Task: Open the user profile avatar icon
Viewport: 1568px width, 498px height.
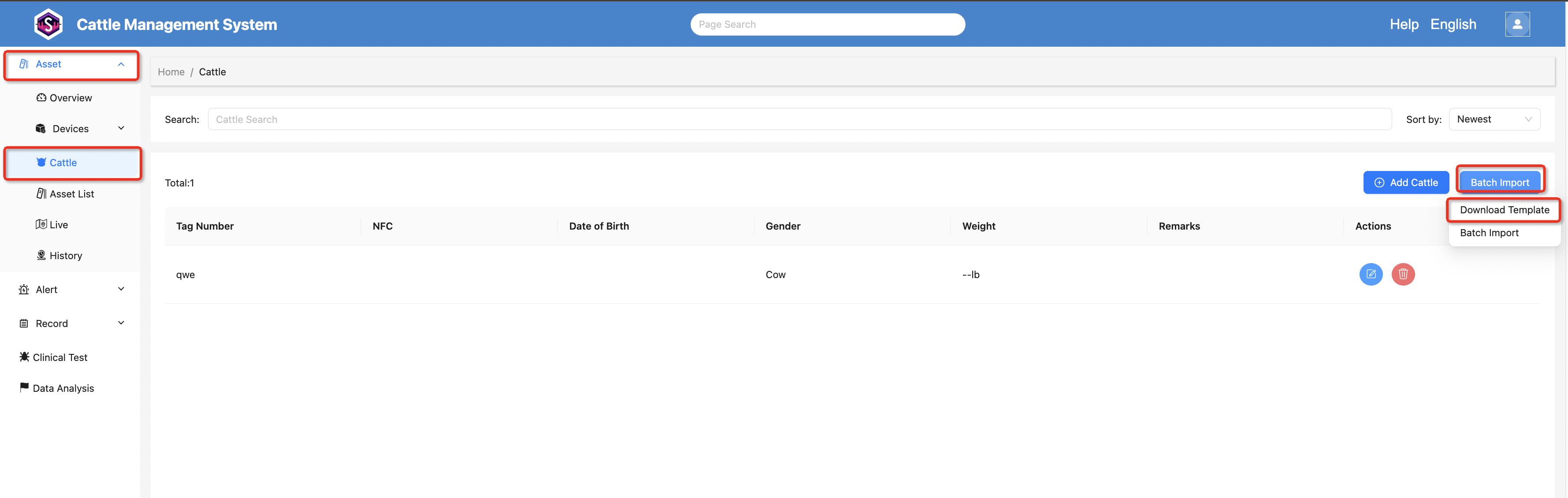Action: point(1517,24)
